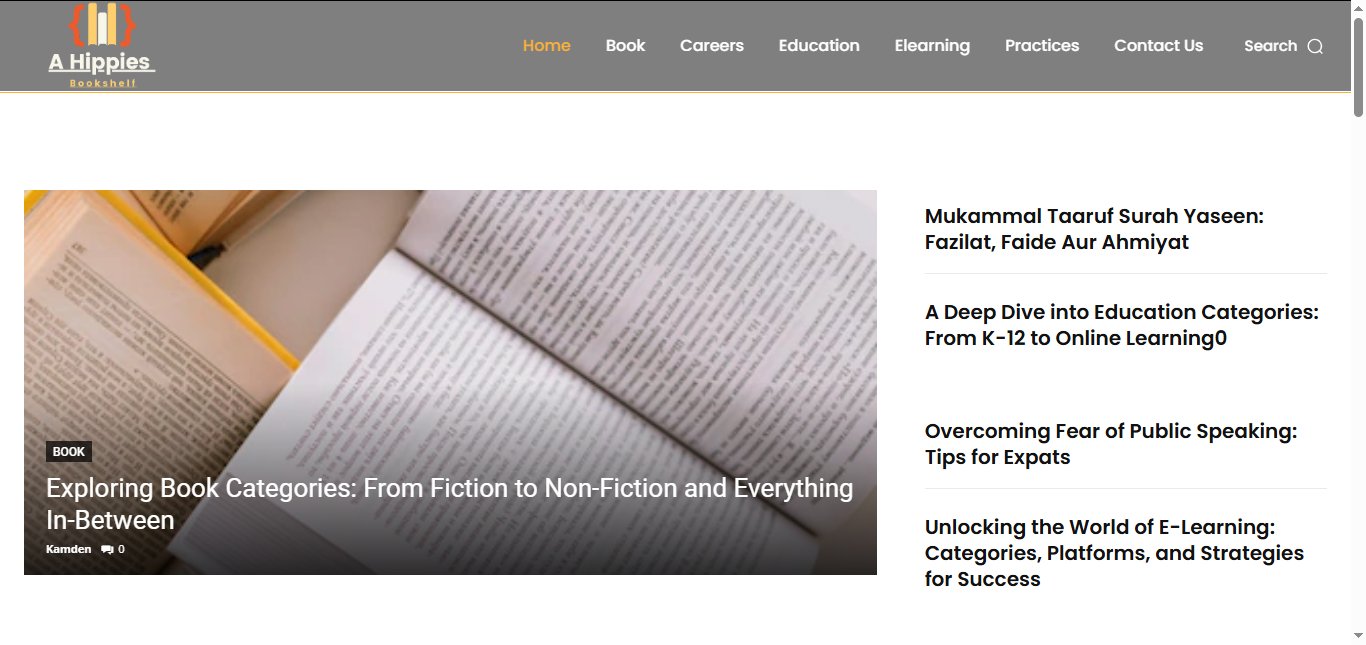
Task: Open the Home menu item
Action: pyautogui.click(x=547, y=45)
